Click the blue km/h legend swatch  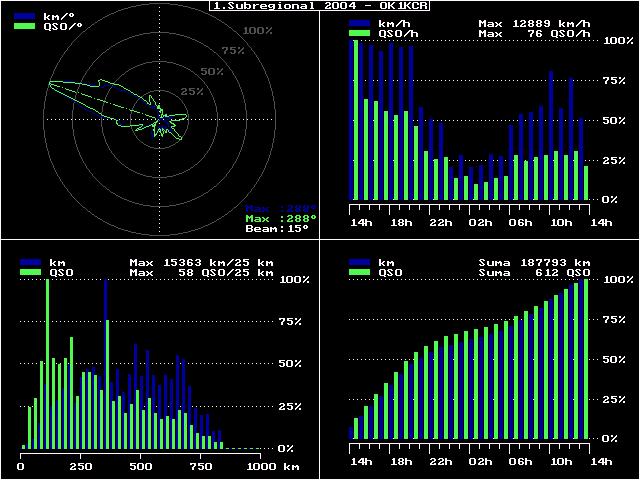coord(357,23)
